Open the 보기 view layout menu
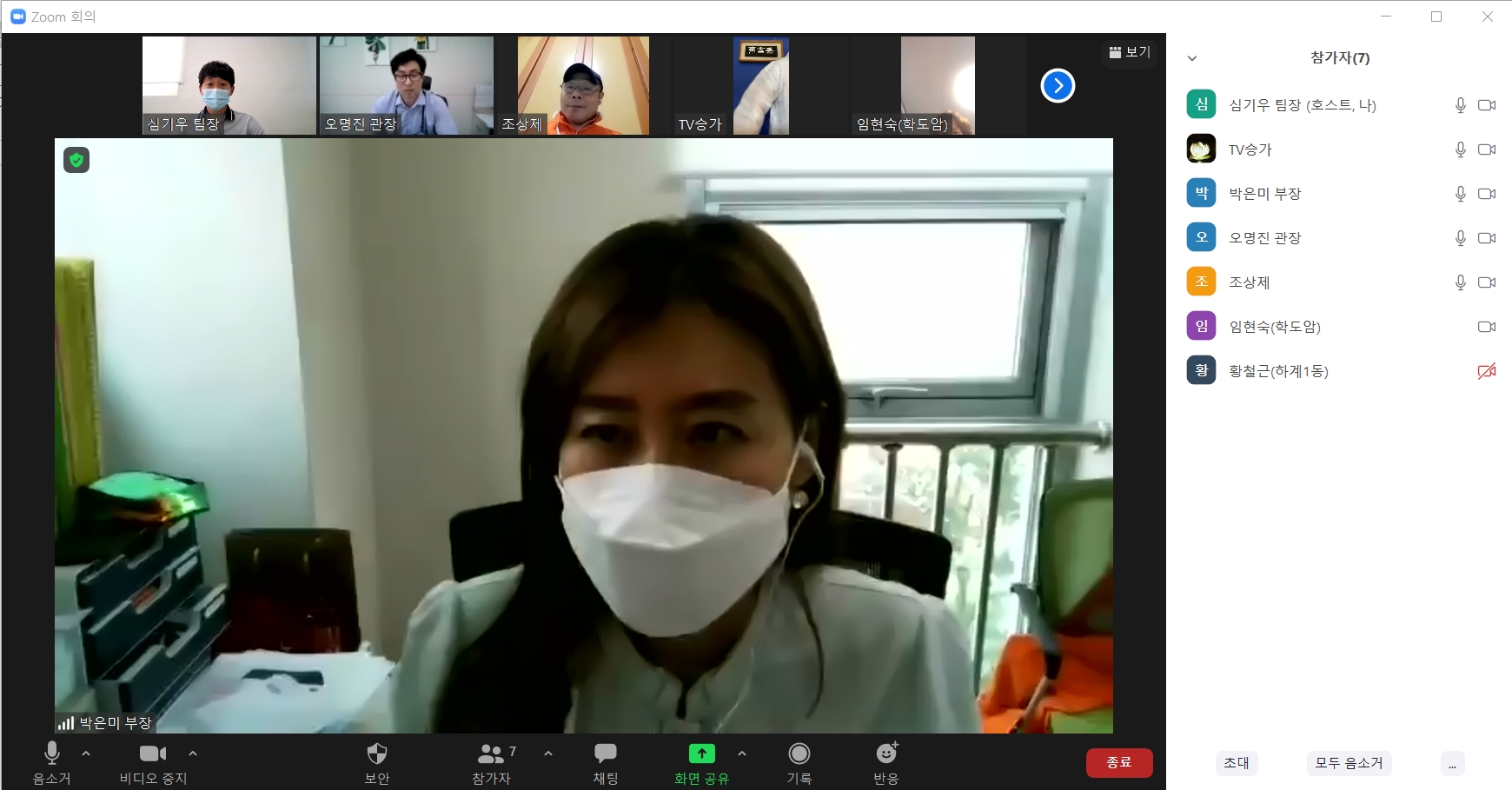The width and height of the screenshot is (1512, 790). coord(1130,52)
